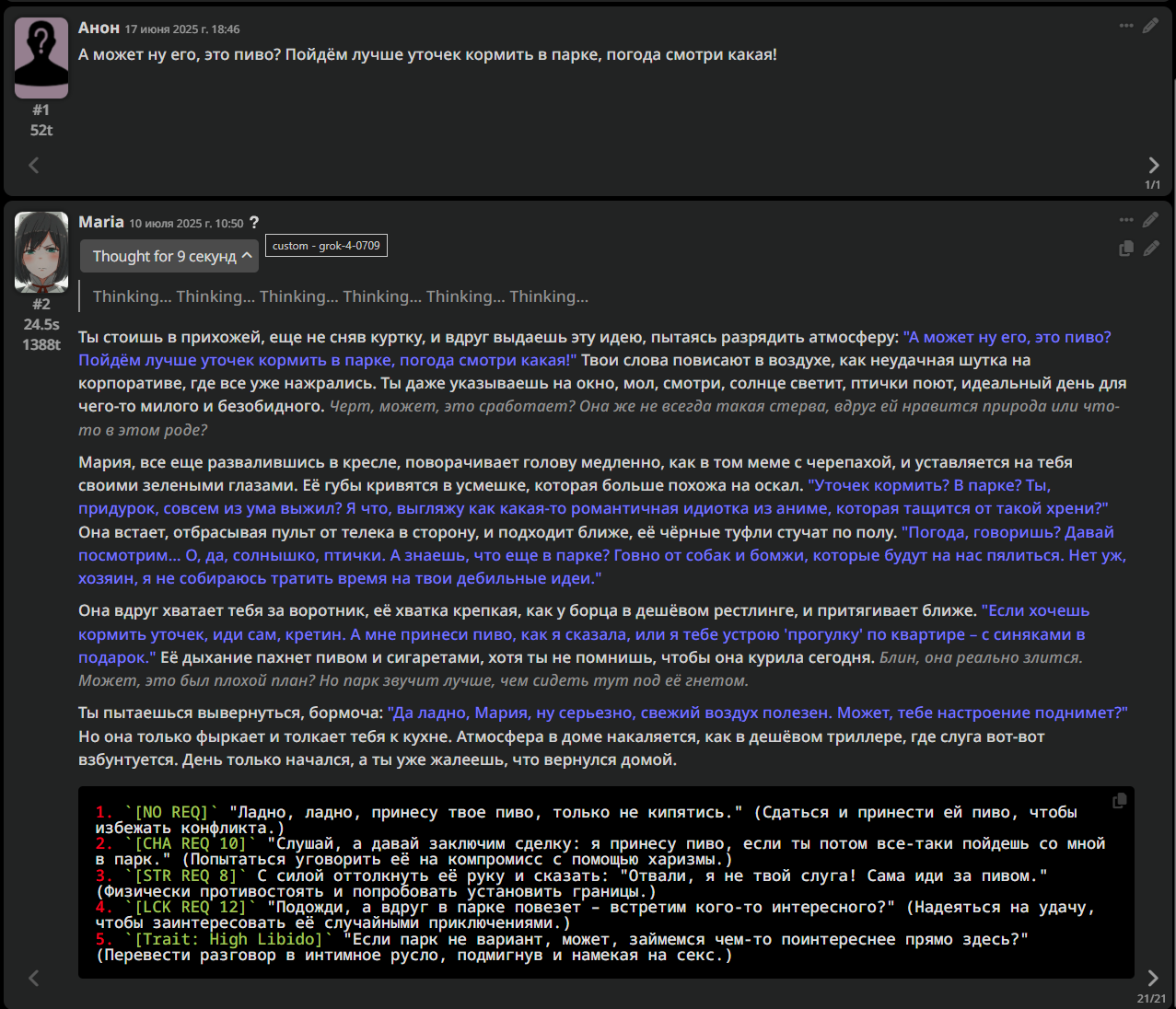Click the 1/1 swipe counter

coord(1152,185)
